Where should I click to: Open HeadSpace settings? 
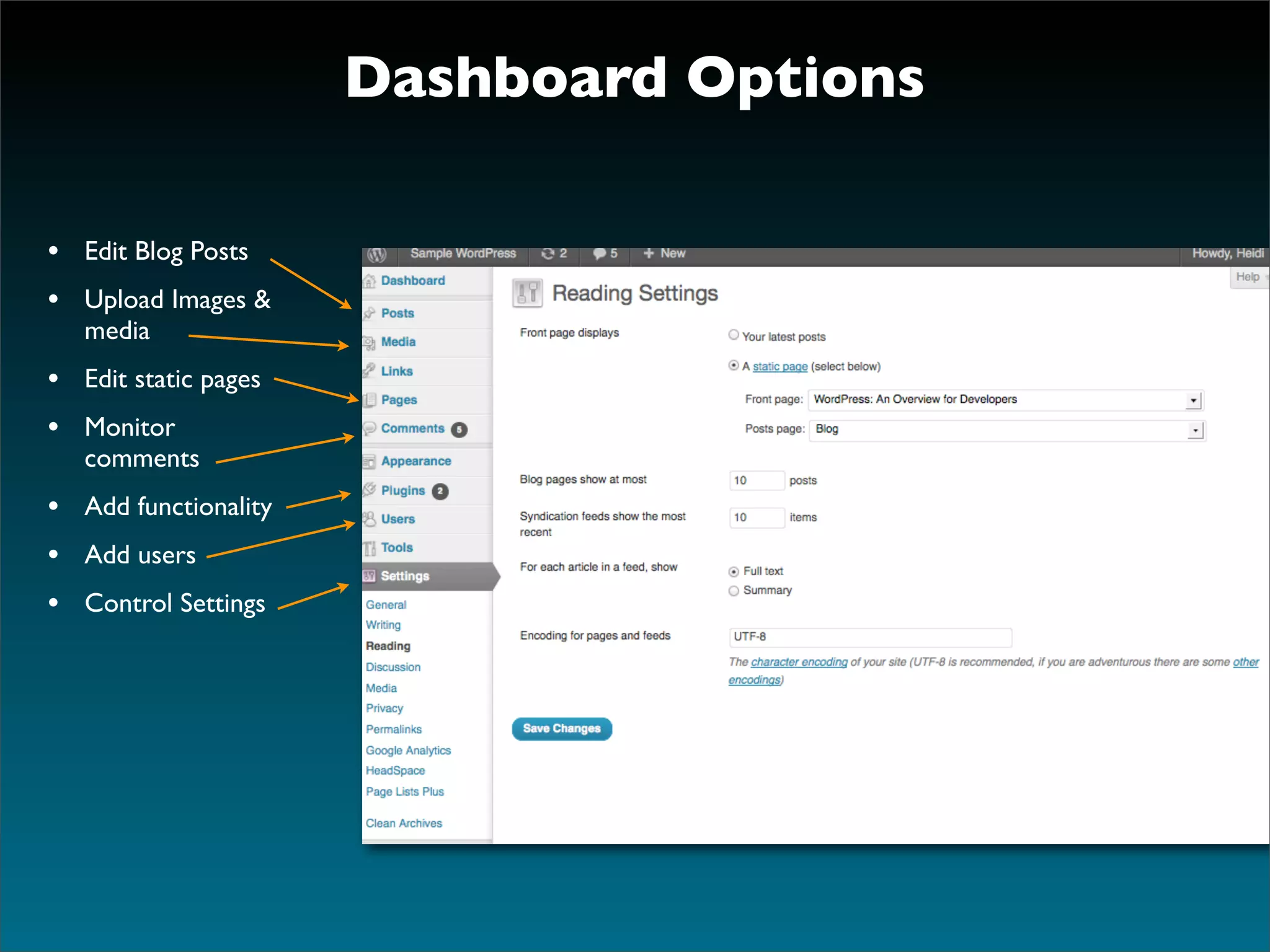coord(395,770)
